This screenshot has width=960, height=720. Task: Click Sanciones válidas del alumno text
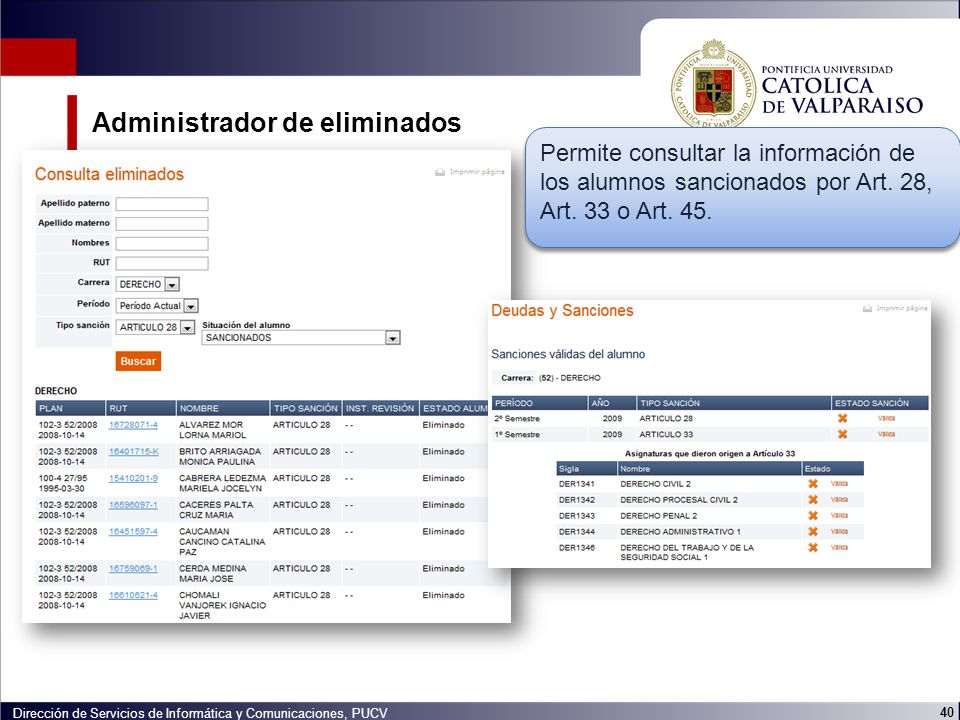click(568, 354)
